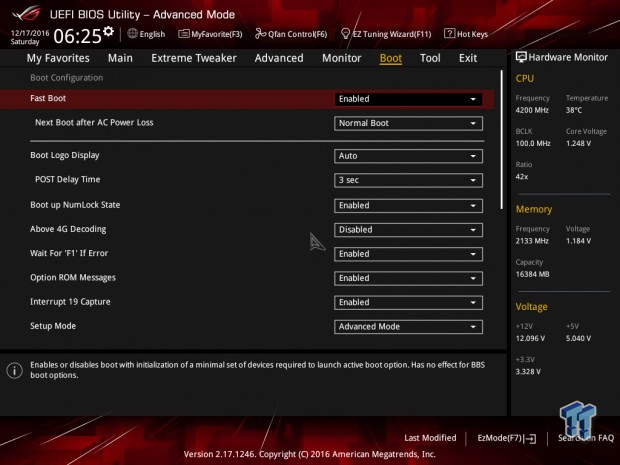
Task: Click the BCLK value 100.0 MHz
Action: tap(533, 143)
